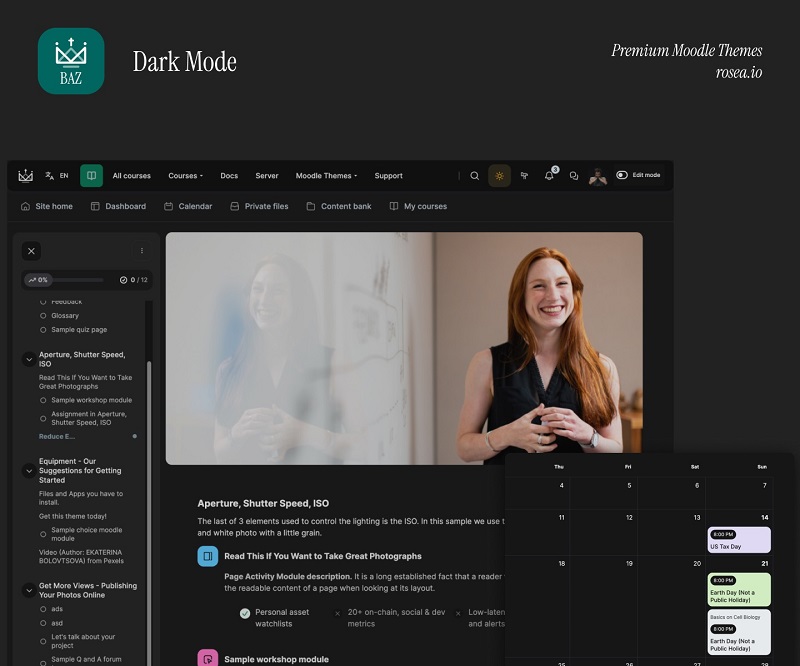Image resolution: width=800 pixels, height=666 pixels.
Task: Click the US Tax Day calendar event
Action: click(x=739, y=540)
